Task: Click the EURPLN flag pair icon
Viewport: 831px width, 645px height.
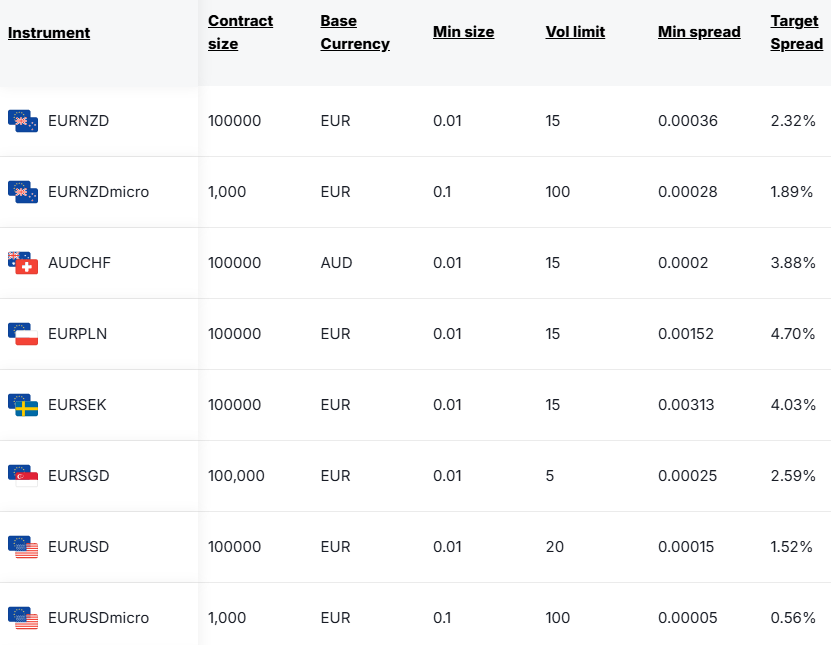Action: (23, 334)
